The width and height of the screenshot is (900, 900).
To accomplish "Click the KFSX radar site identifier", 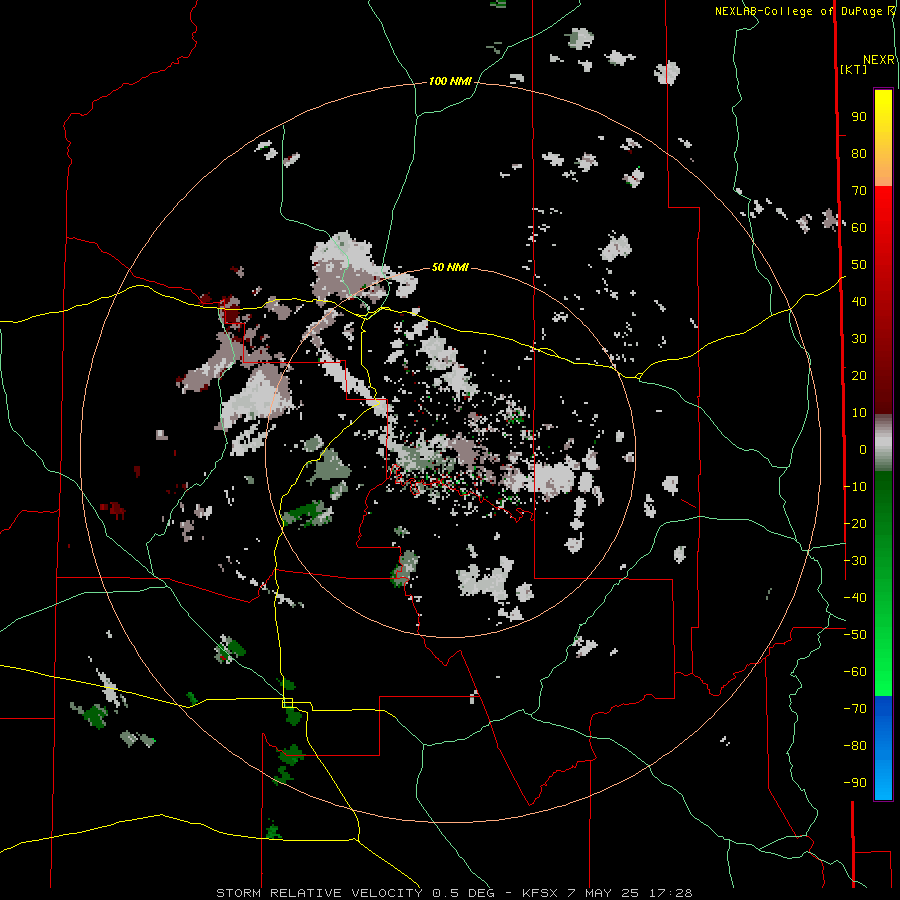I will (x=540, y=893).
